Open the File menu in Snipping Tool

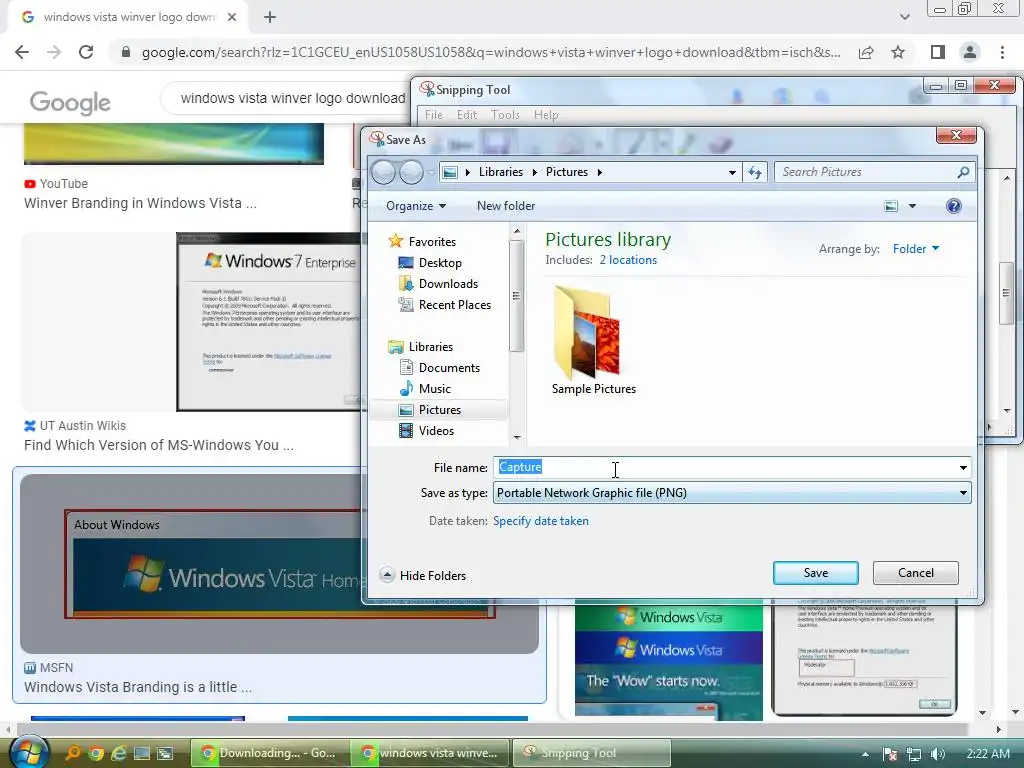point(434,115)
